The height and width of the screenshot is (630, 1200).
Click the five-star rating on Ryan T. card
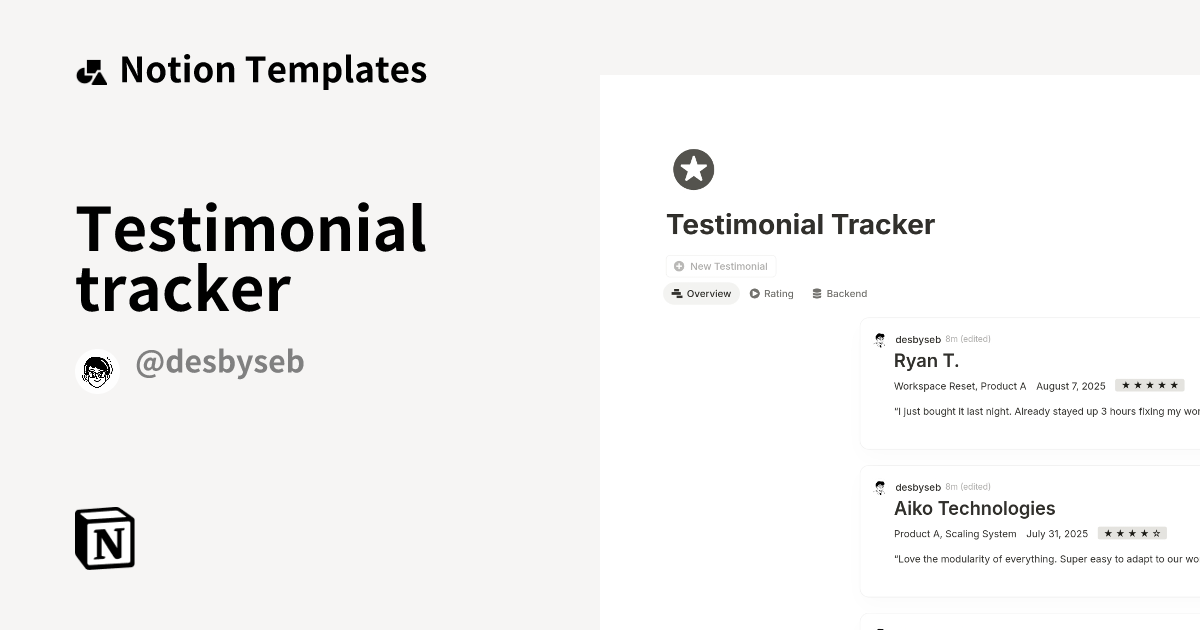1149,385
